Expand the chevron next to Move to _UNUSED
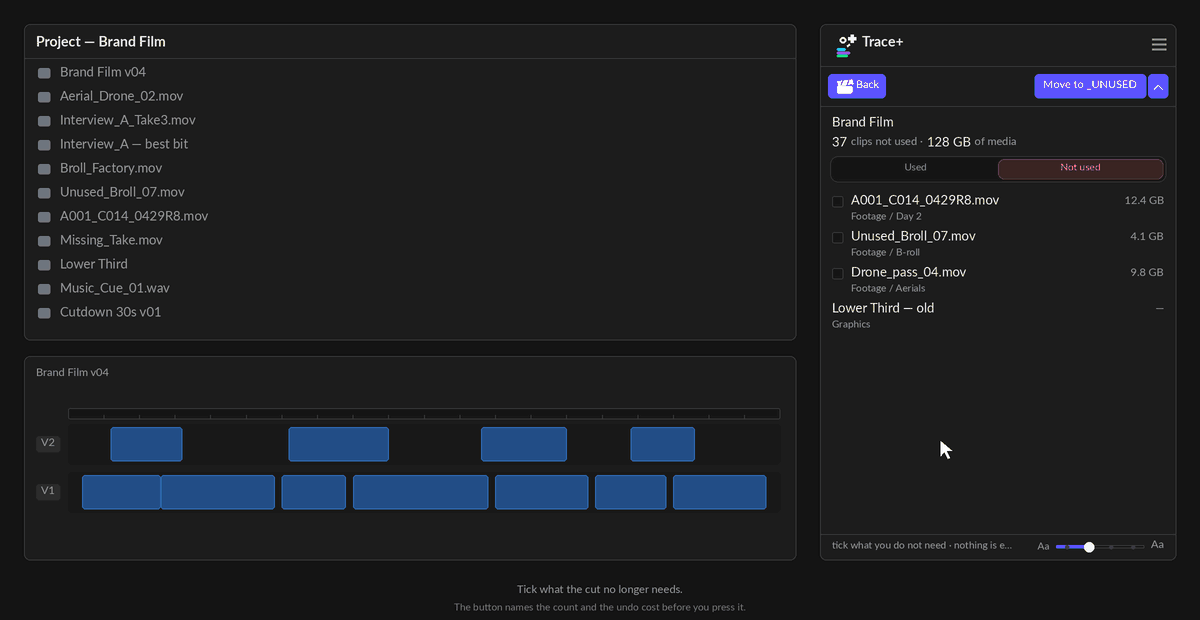 [1158, 86]
